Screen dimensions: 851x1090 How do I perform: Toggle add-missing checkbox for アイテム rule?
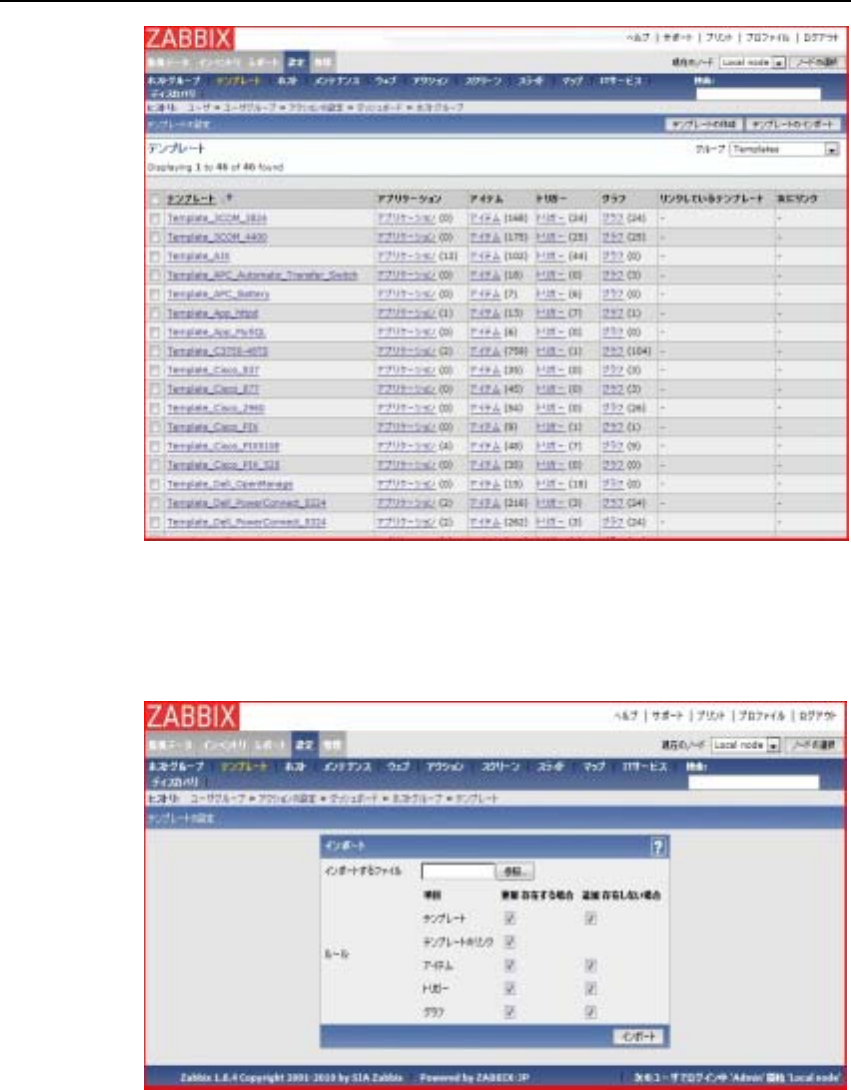(x=590, y=965)
